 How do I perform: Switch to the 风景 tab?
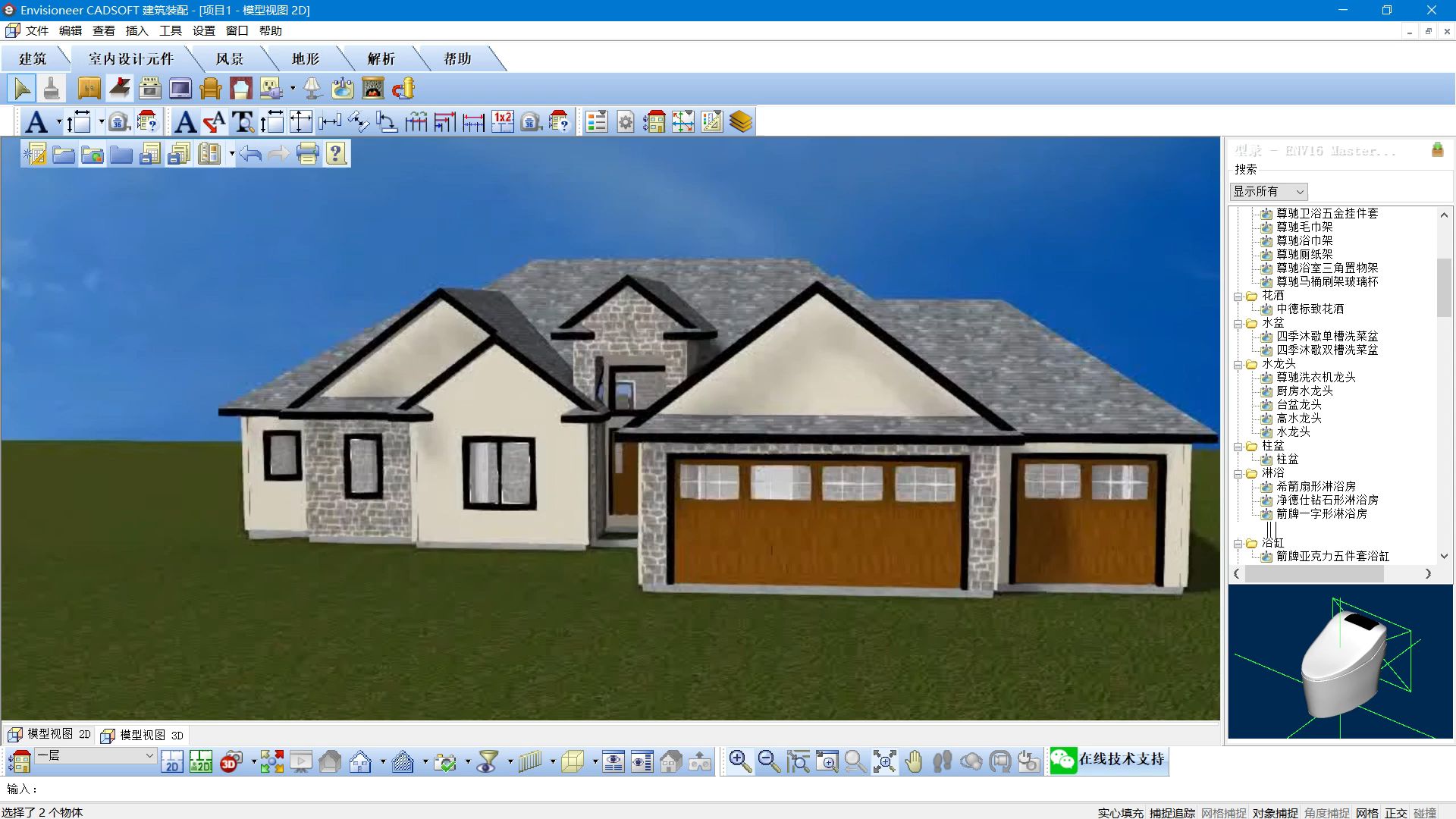click(229, 59)
